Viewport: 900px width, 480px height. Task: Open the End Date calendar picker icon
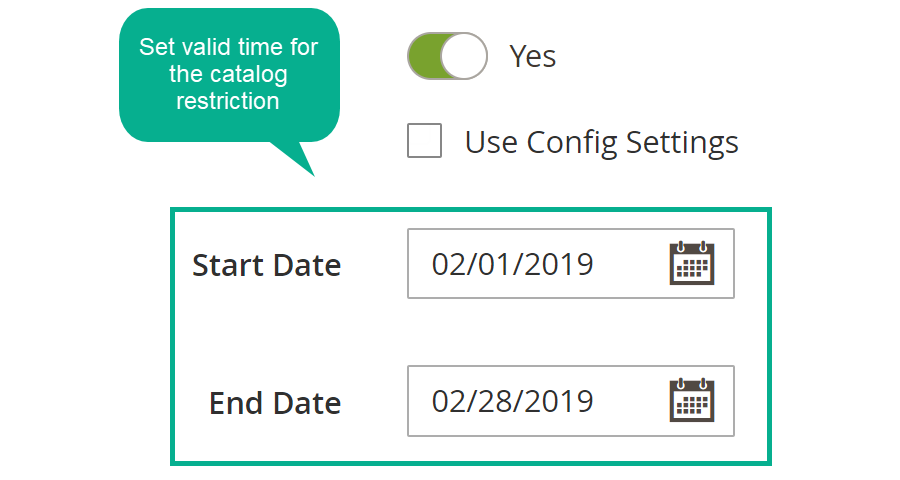point(692,401)
